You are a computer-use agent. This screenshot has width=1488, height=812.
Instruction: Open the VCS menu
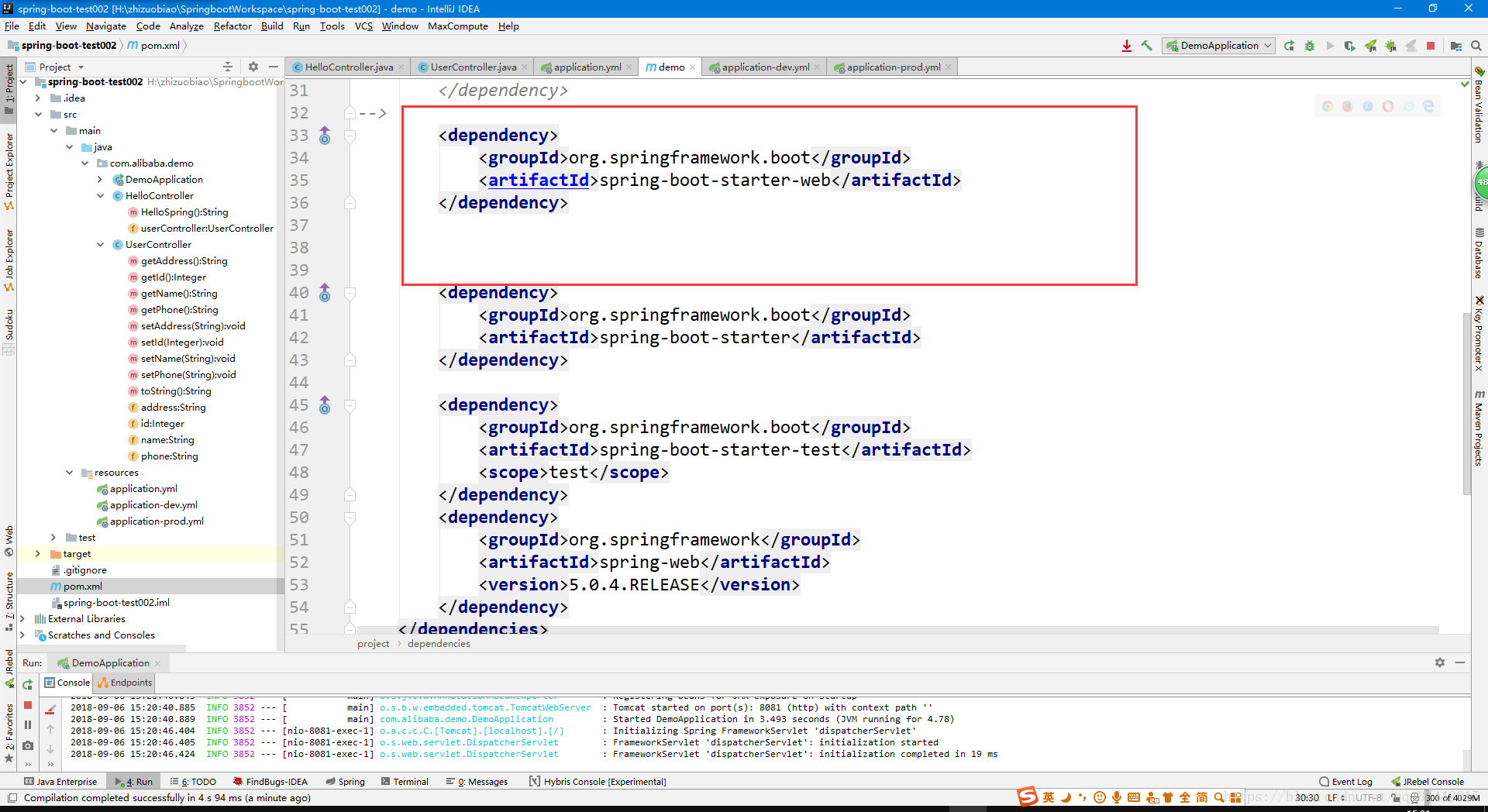(x=362, y=26)
